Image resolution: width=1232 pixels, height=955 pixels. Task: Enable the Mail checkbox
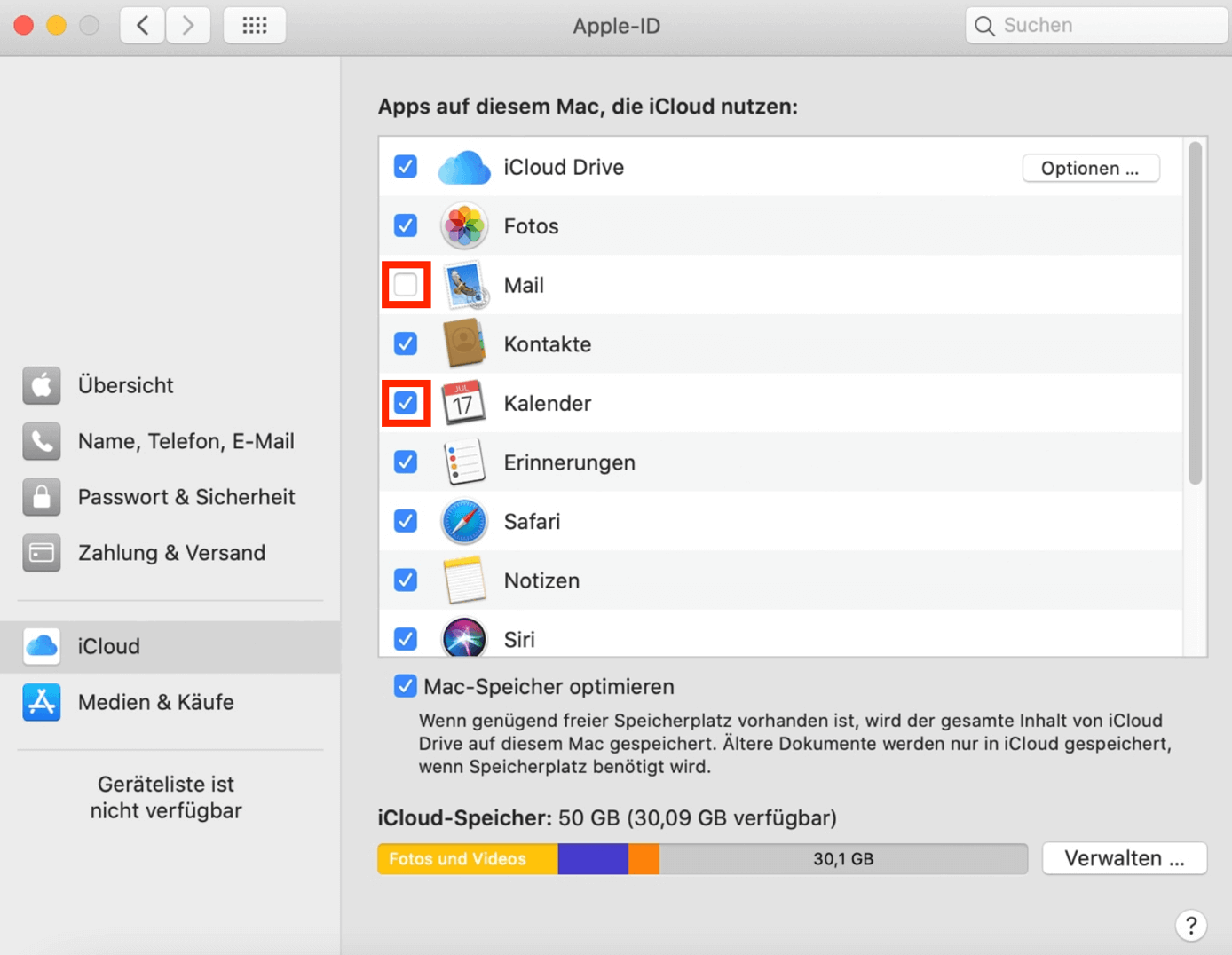click(x=406, y=285)
